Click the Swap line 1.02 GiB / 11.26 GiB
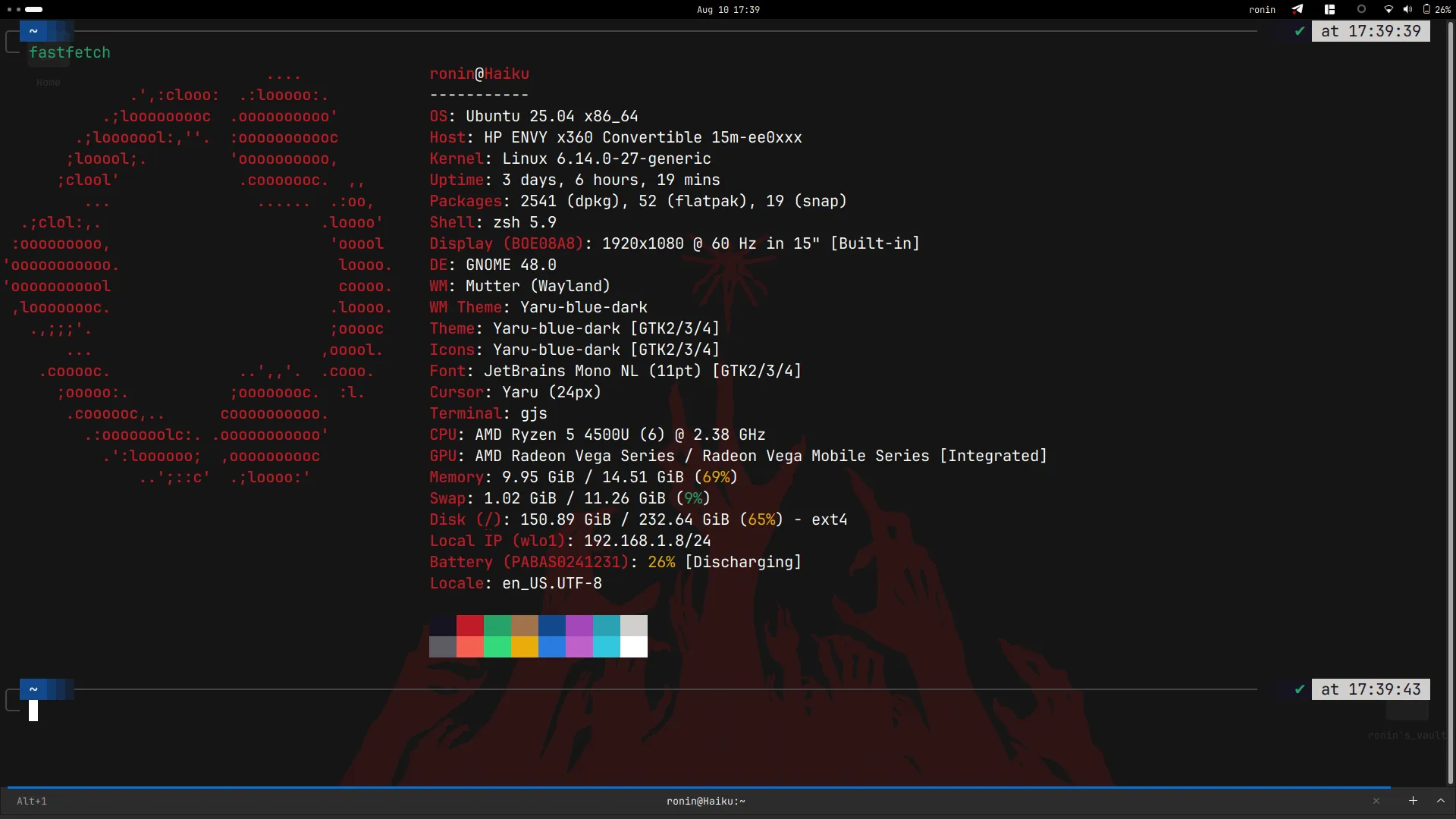The image size is (1456, 819). 570,498
